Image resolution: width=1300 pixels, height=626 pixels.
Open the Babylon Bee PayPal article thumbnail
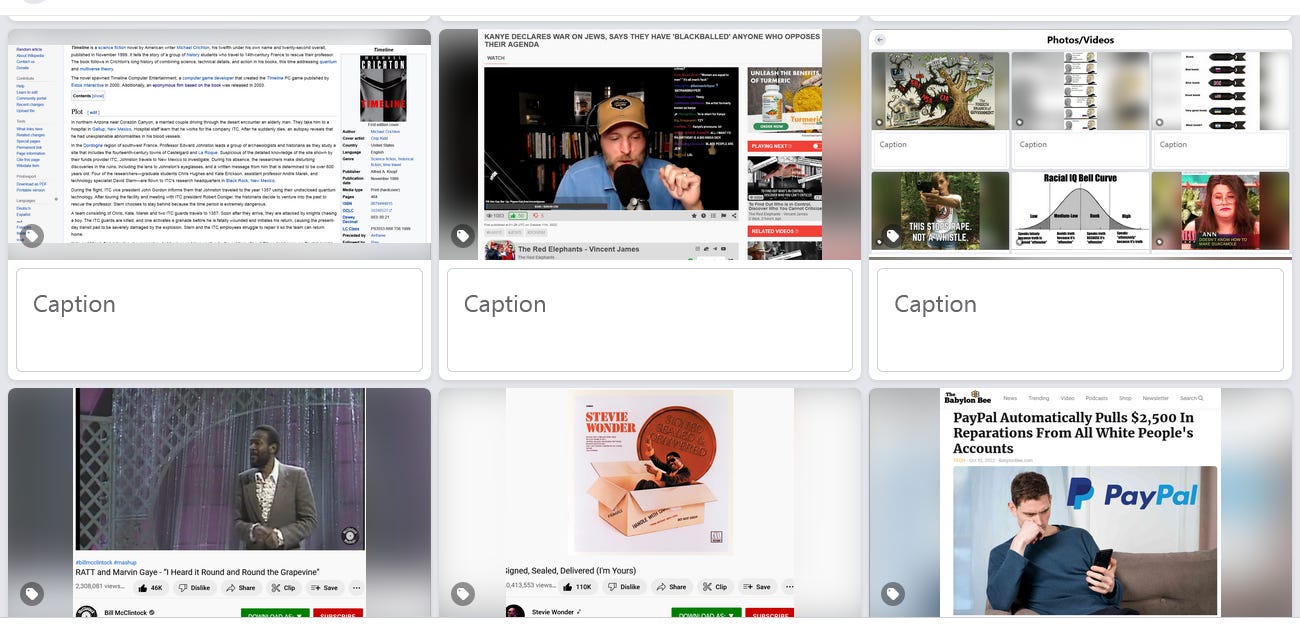1081,503
